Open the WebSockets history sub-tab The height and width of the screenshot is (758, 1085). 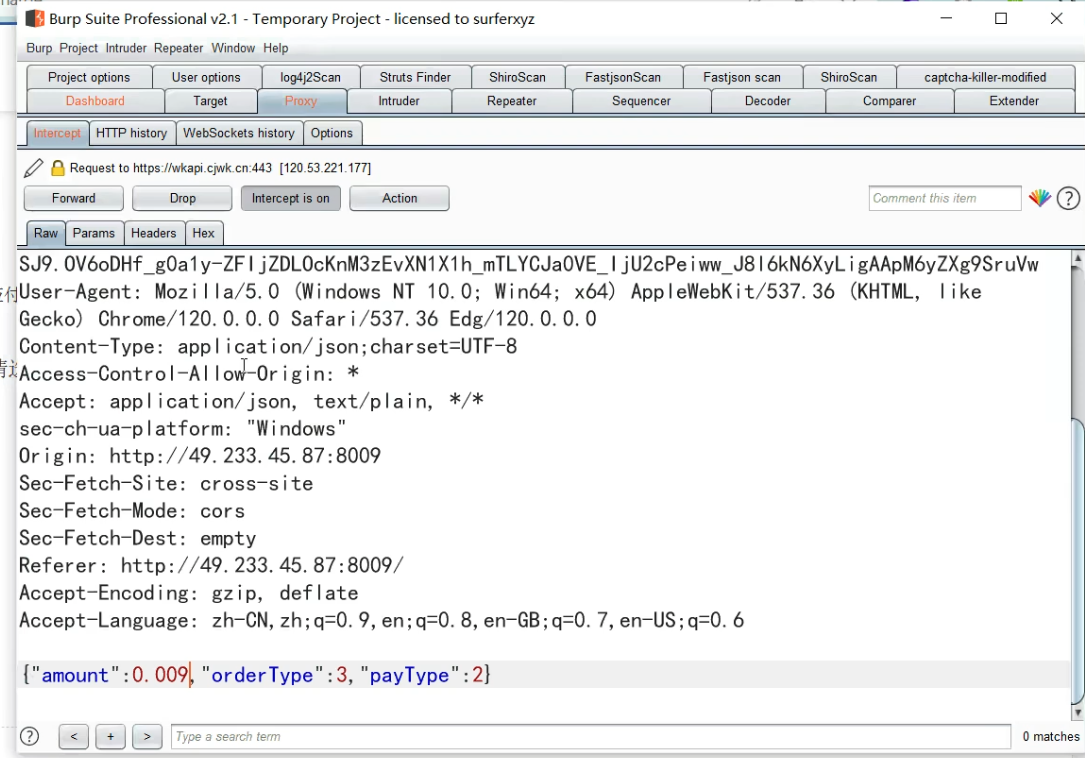[239, 133]
